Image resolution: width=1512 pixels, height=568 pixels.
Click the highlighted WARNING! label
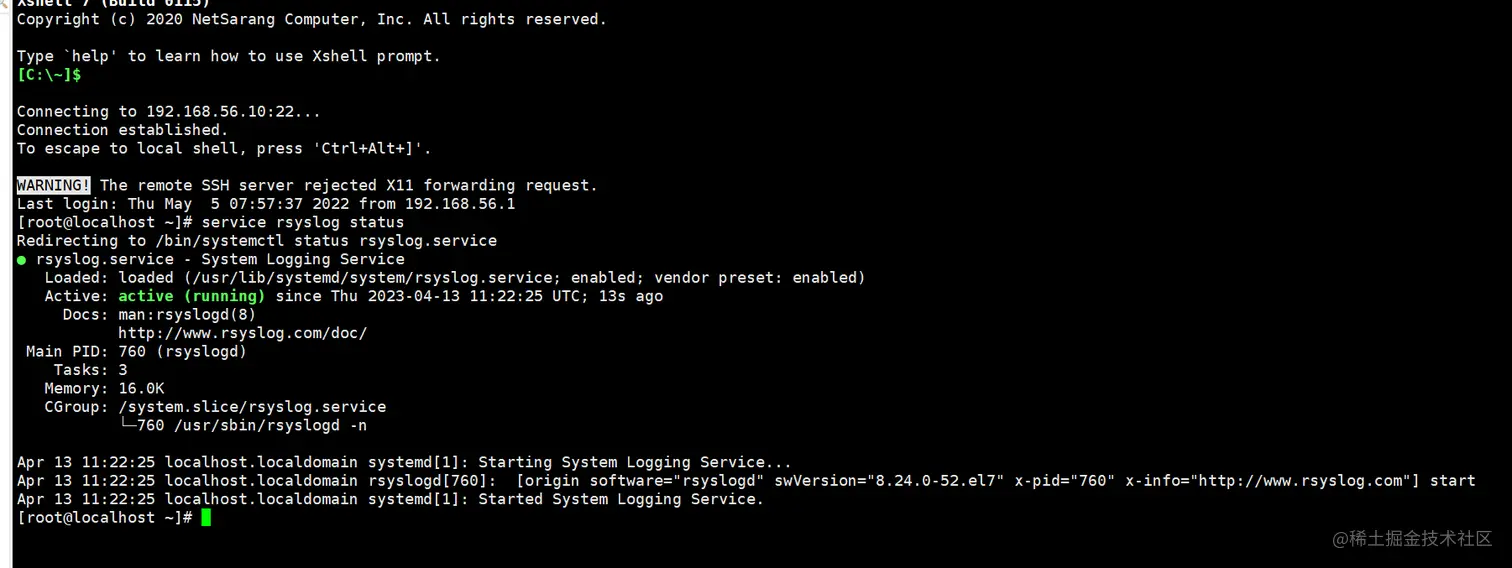pyautogui.click(x=54, y=185)
